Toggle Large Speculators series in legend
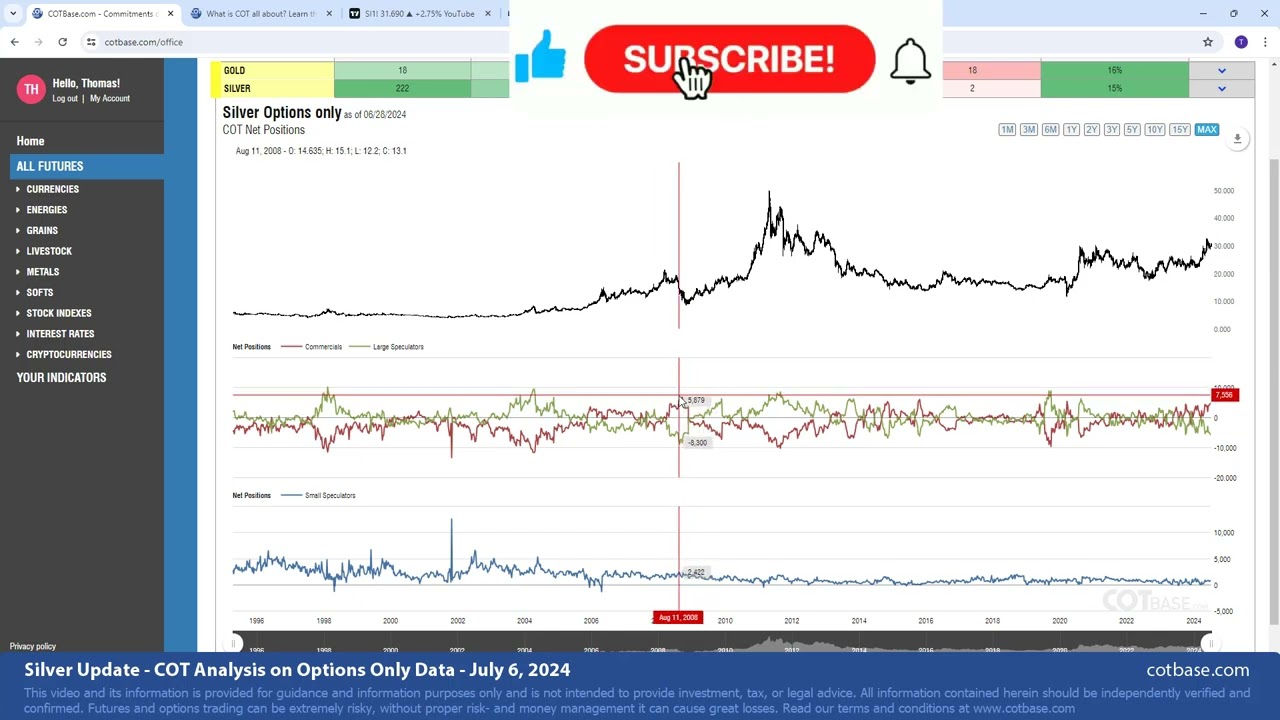The image size is (1280, 720). coord(386,347)
